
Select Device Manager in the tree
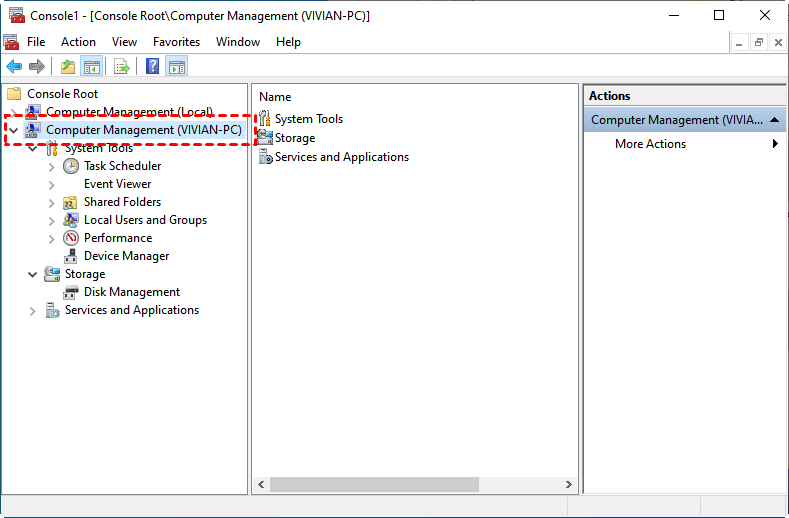(x=126, y=256)
